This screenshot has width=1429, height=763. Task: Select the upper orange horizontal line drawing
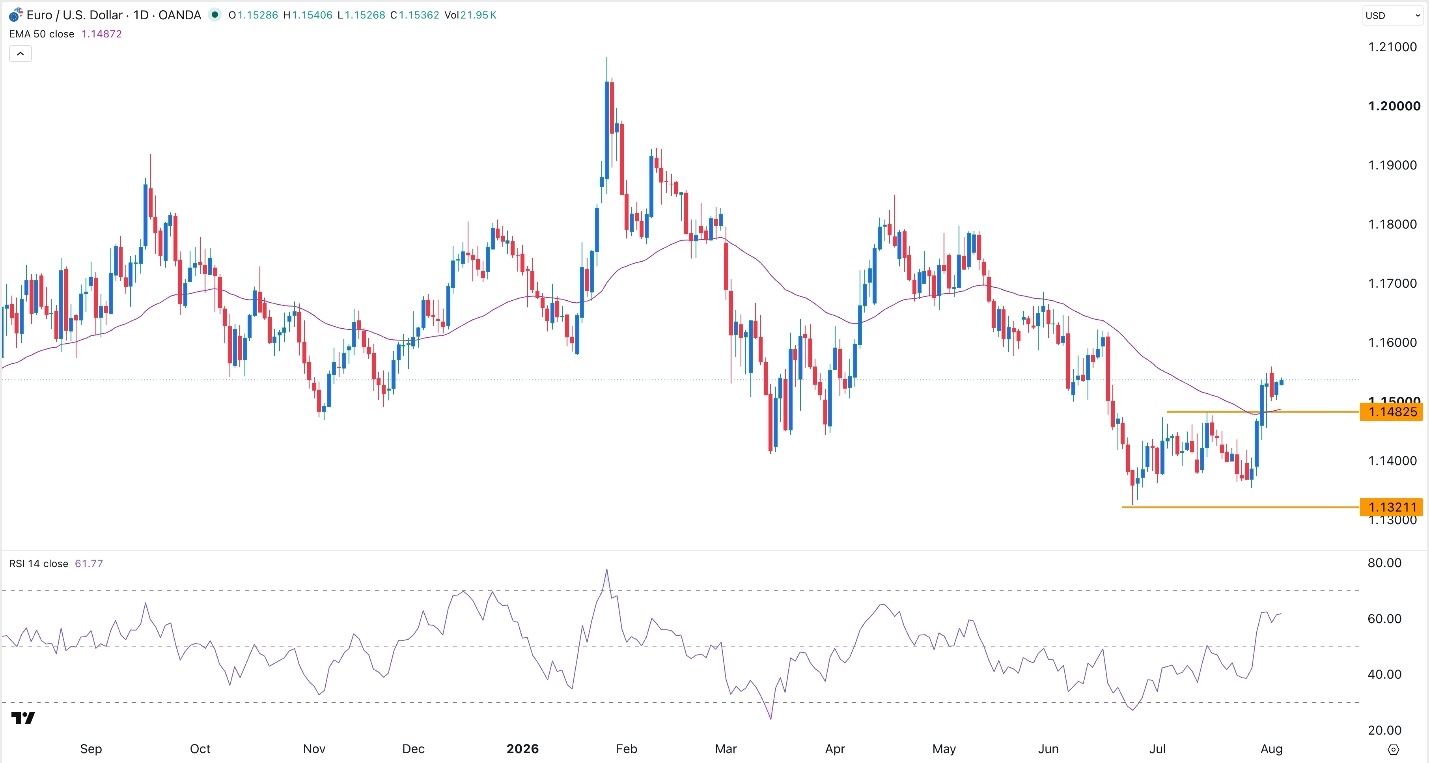(1262, 412)
